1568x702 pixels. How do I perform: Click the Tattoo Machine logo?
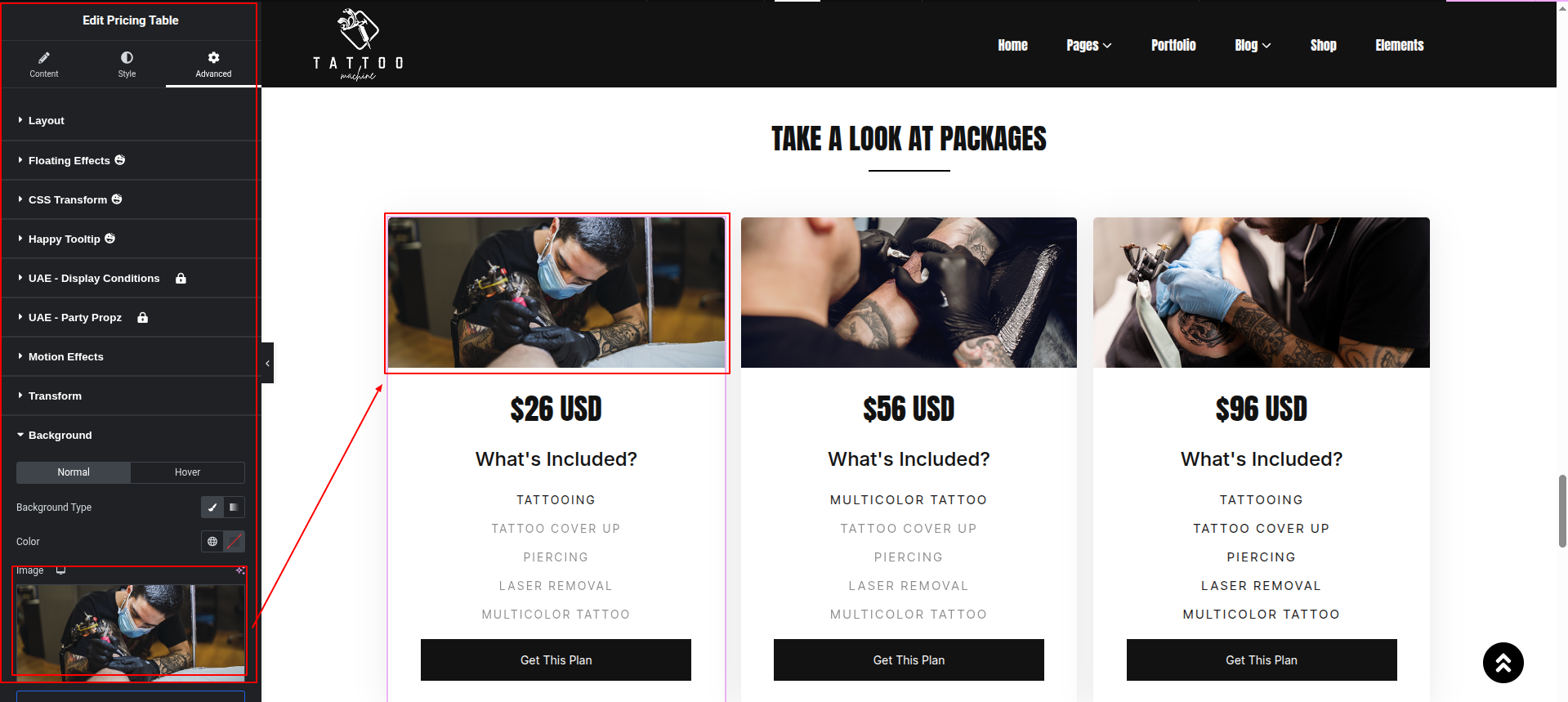click(x=358, y=45)
